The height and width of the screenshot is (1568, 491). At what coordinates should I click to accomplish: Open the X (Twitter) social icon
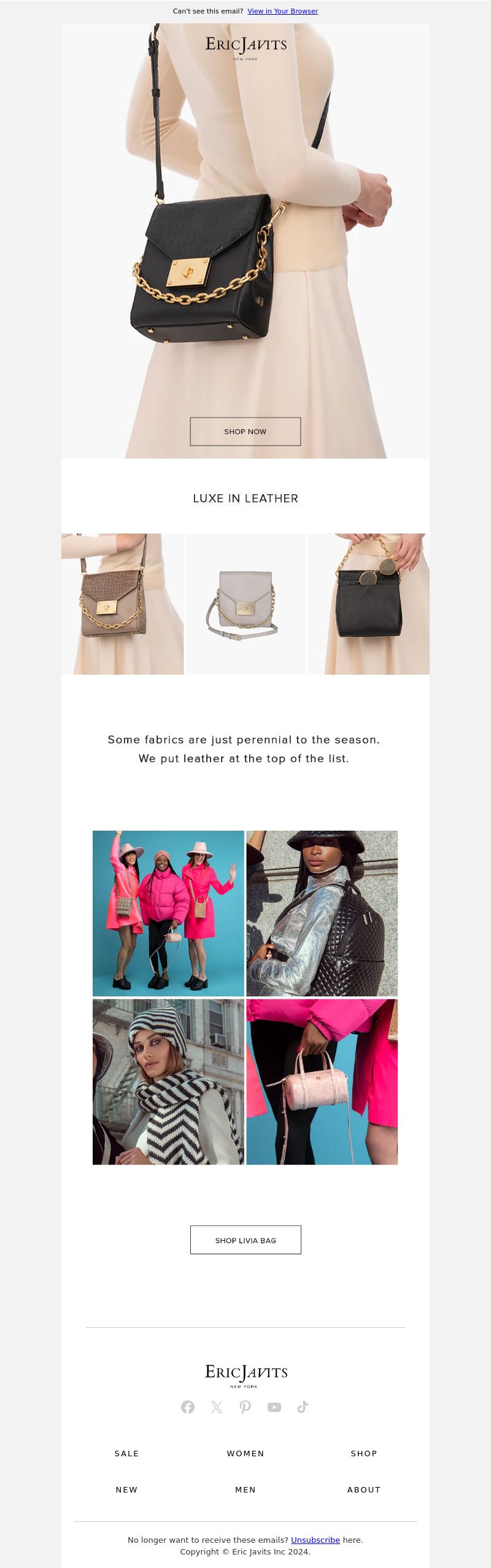(x=217, y=1407)
